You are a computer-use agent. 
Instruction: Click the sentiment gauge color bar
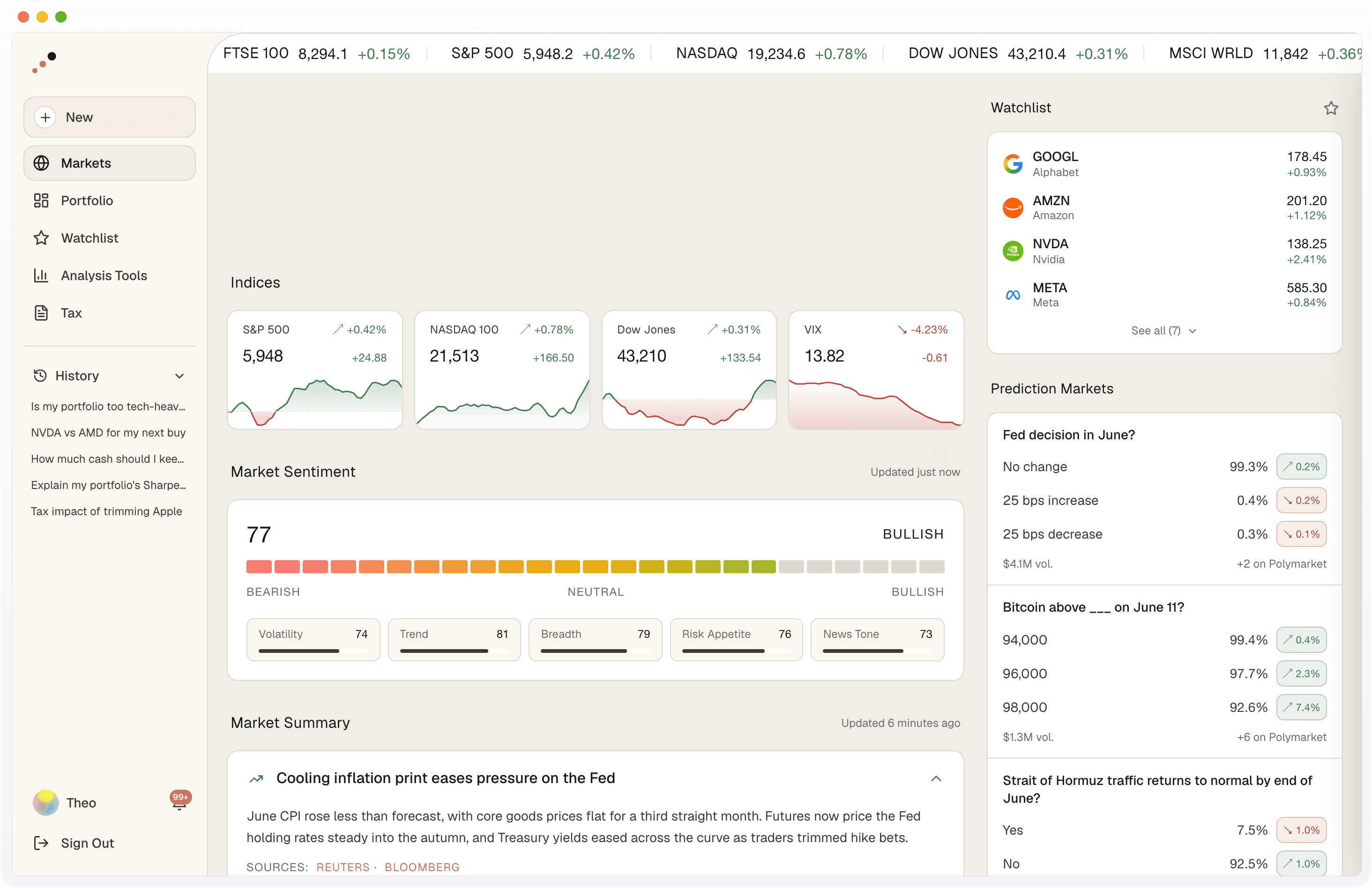tap(595, 566)
